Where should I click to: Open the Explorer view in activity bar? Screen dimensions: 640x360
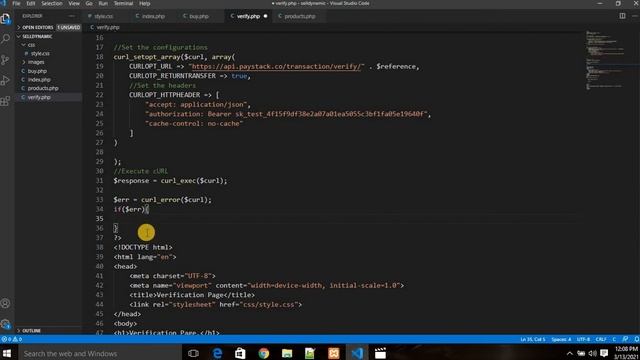[5, 19]
